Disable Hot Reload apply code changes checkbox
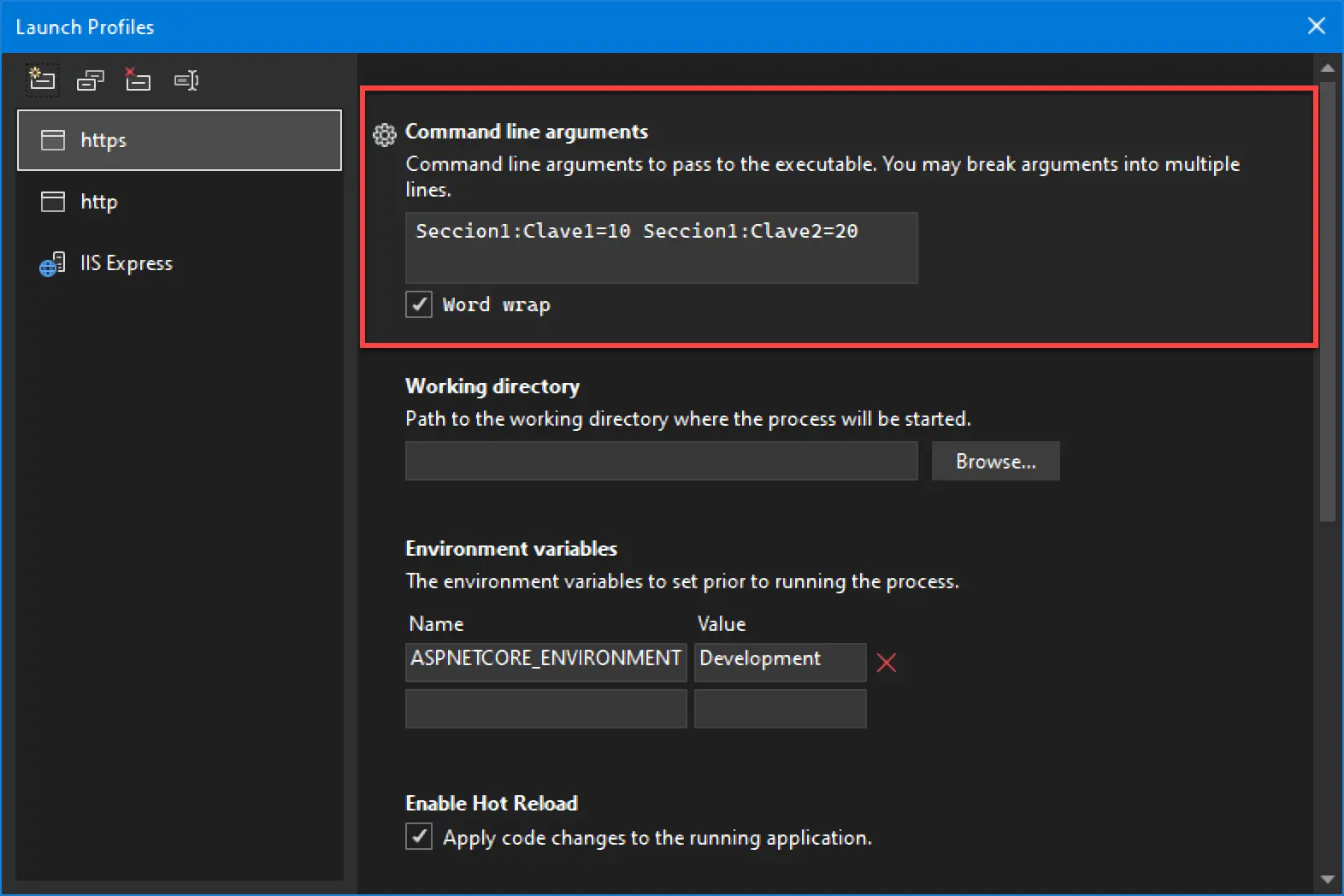This screenshot has width=1344, height=896. point(419,836)
